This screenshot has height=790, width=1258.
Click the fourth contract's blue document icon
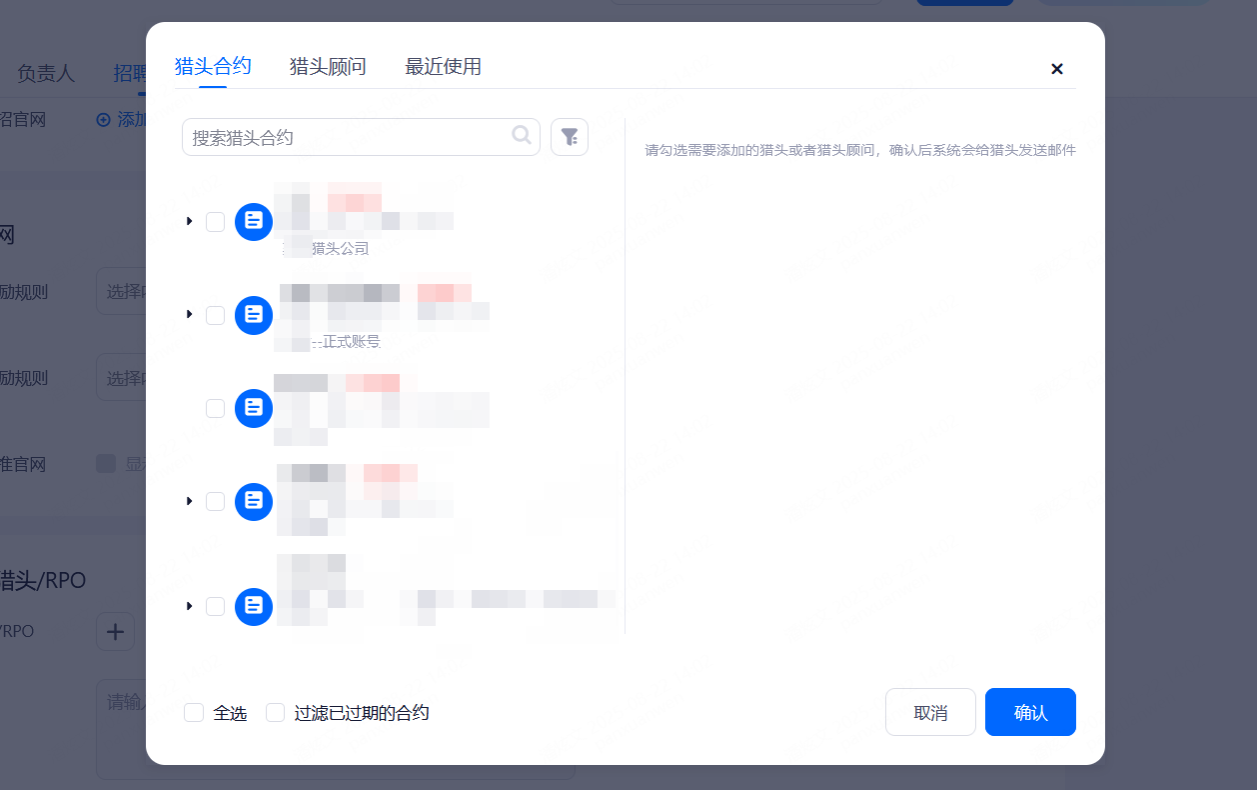tap(254, 501)
